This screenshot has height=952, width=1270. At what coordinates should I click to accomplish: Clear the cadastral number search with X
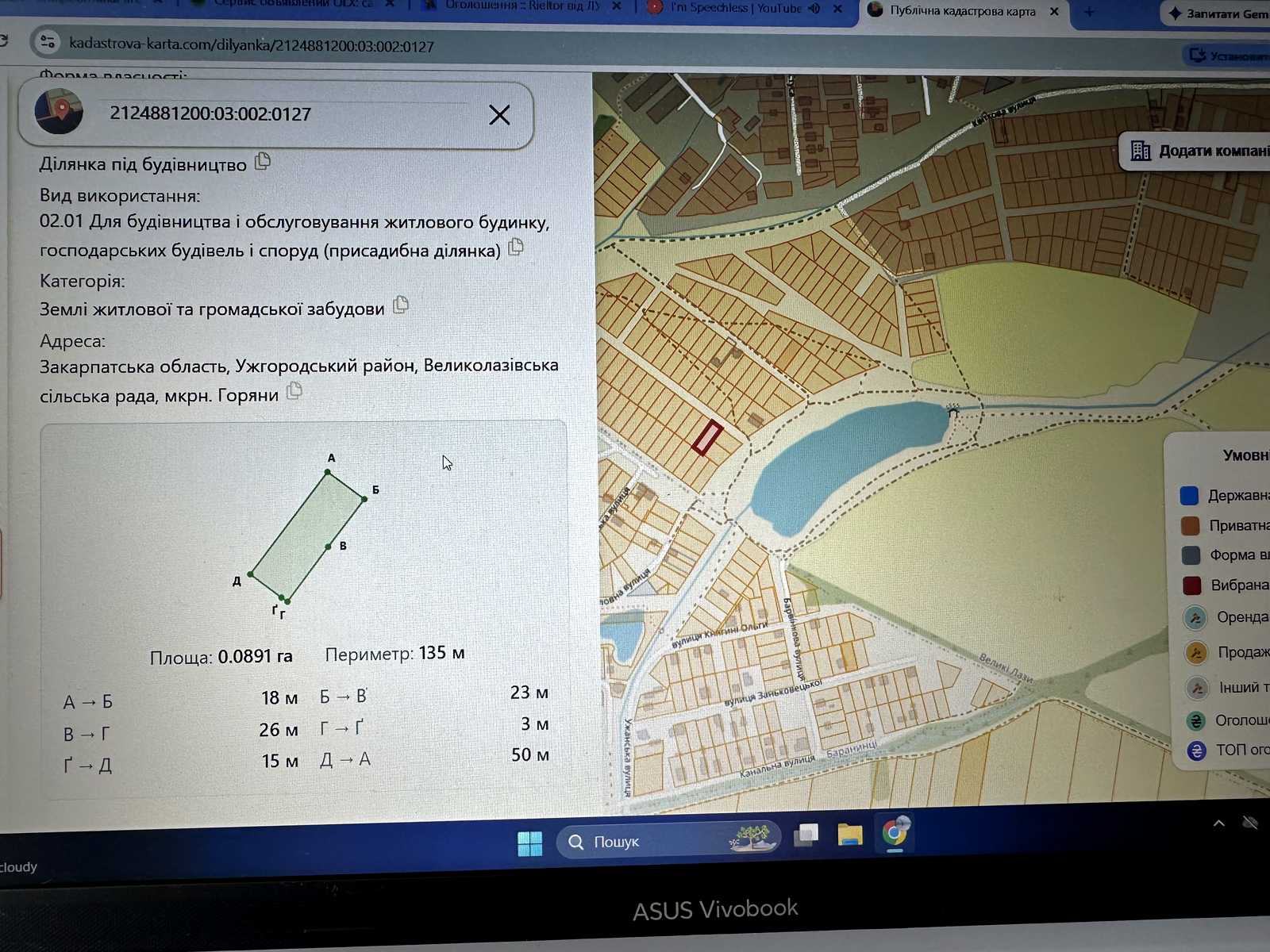click(x=499, y=115)
